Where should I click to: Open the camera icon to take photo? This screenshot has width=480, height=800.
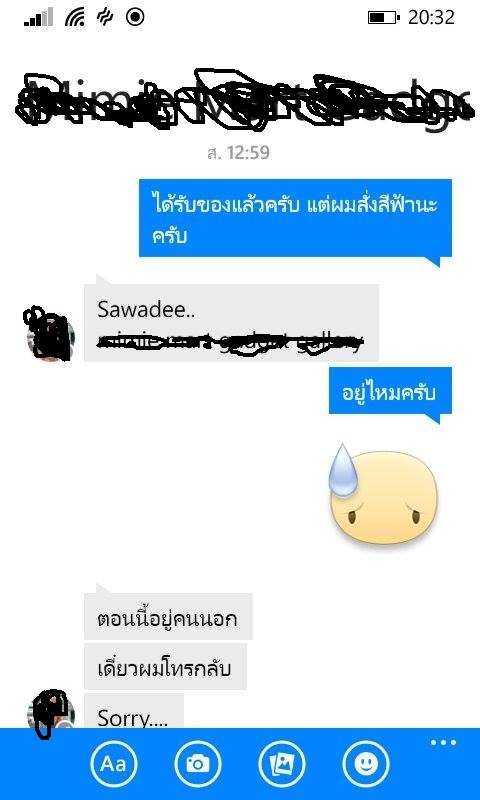tap(198, 764)
